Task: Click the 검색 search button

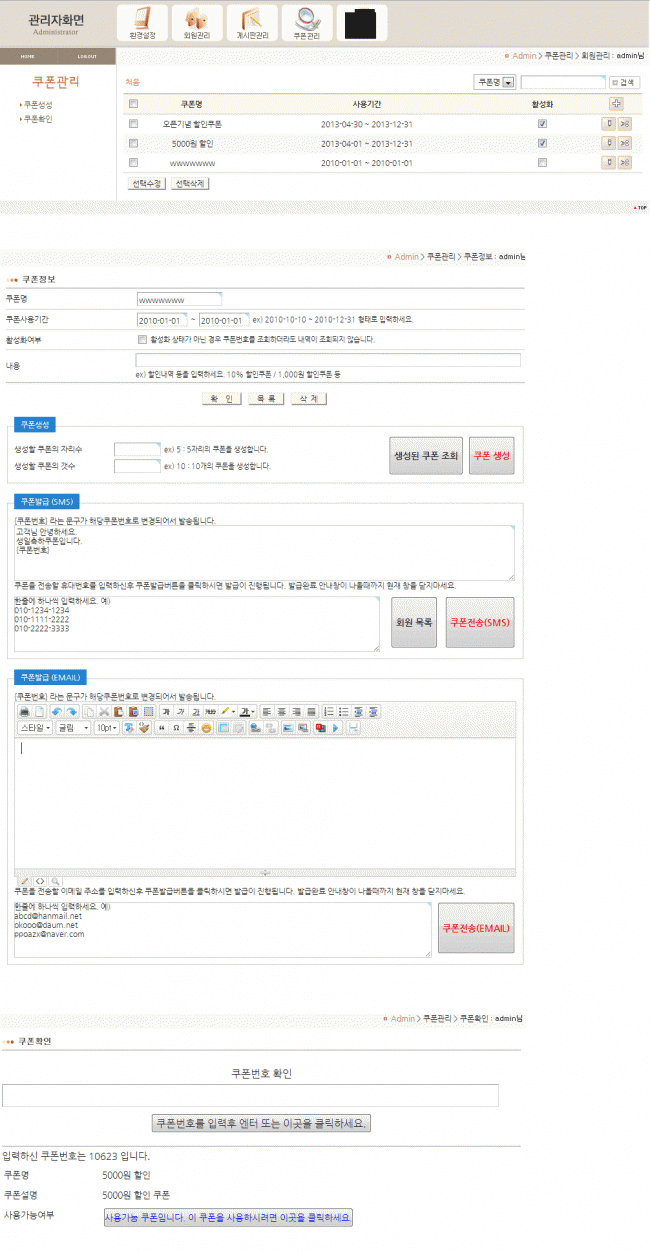Action: pos(624,82)
